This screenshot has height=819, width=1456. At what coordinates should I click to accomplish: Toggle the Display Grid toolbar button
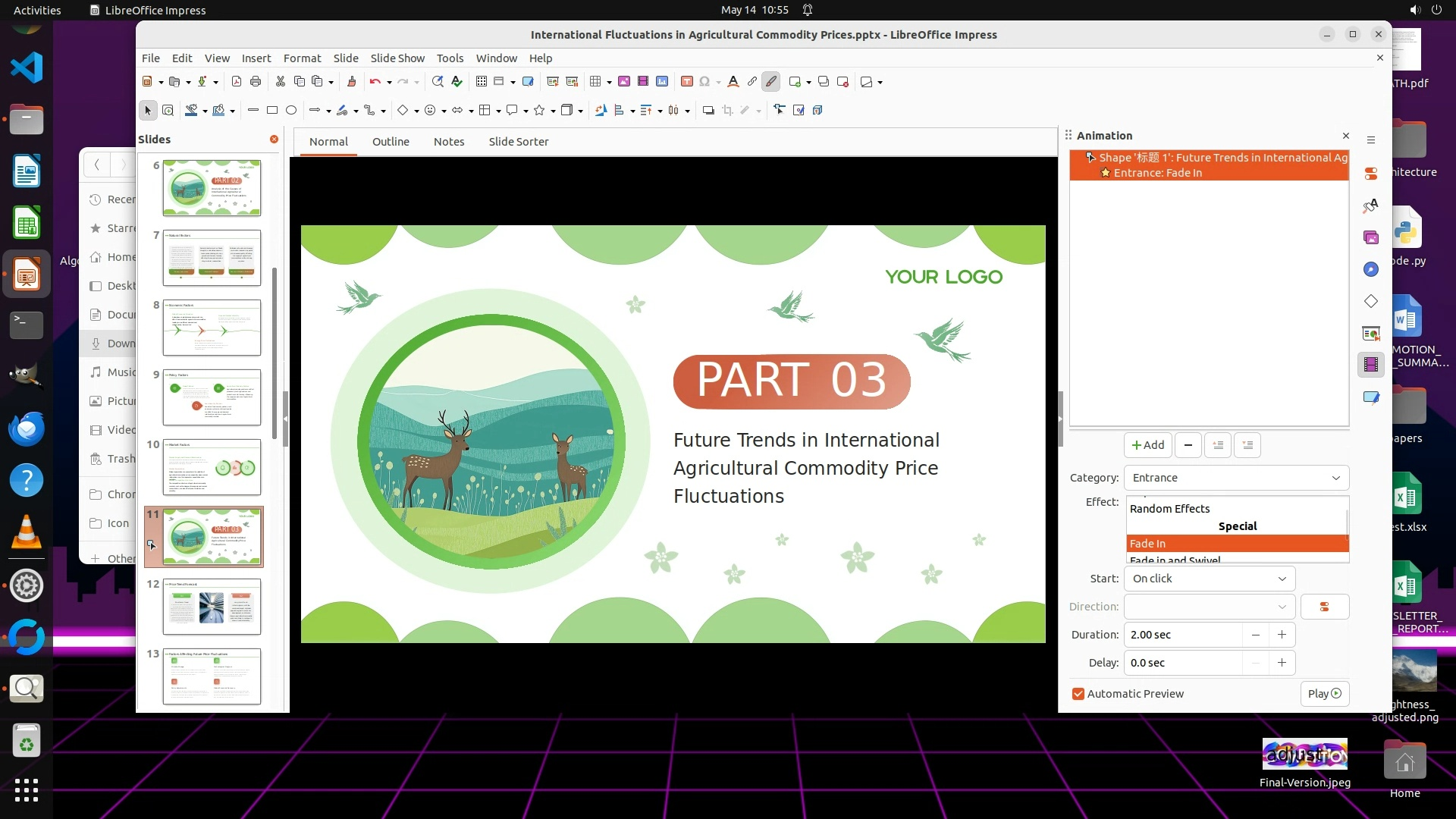pos(482,82)
